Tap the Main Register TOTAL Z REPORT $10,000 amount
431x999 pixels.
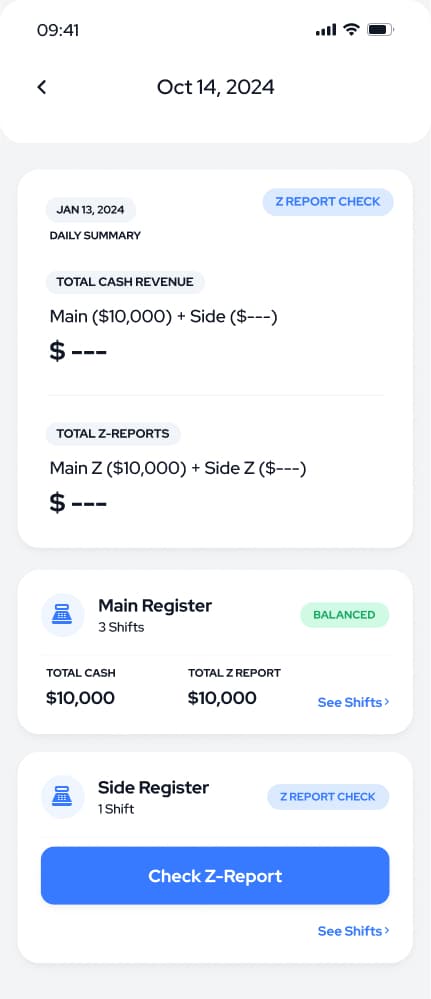point(222,698)
